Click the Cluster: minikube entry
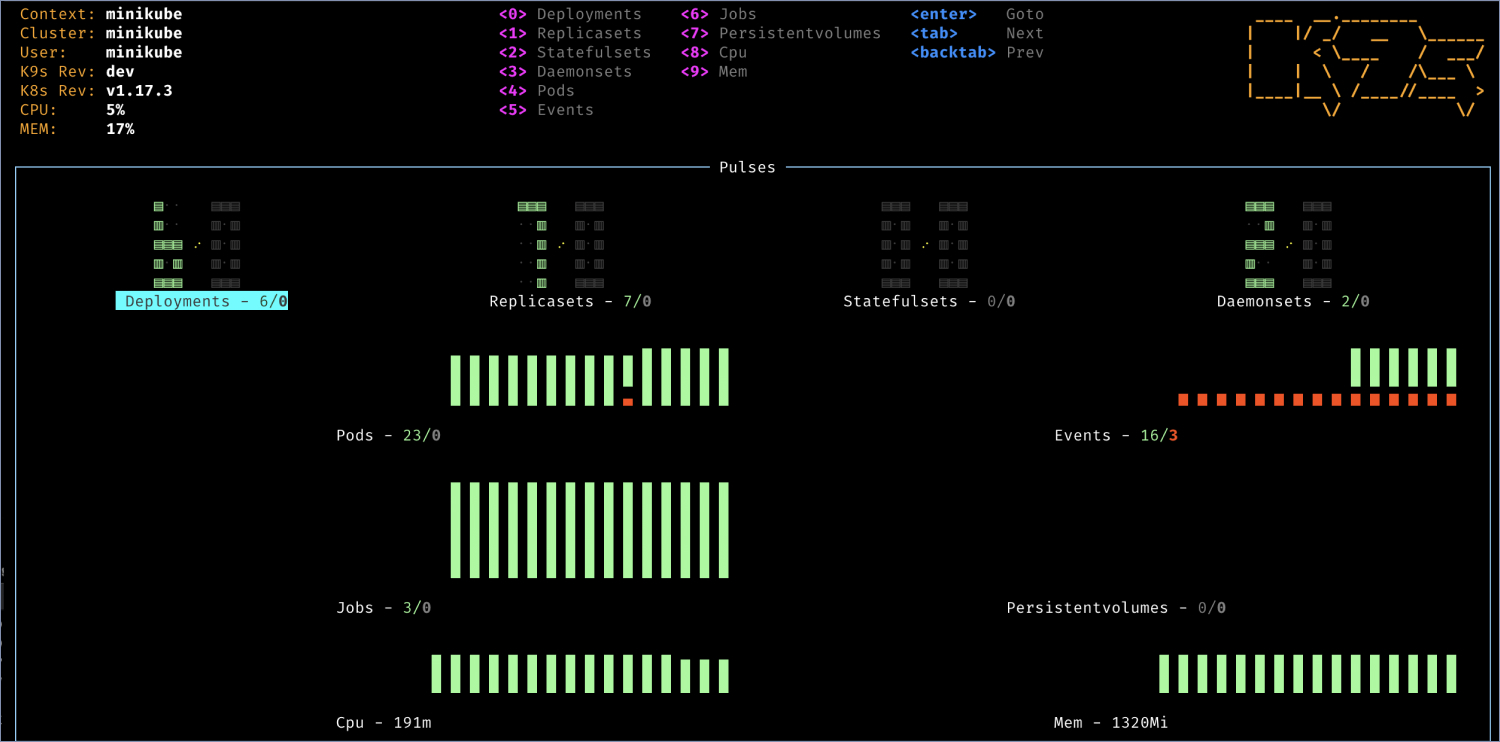Viewport: 1500px width, 742px height. click(x=101, y=33)
